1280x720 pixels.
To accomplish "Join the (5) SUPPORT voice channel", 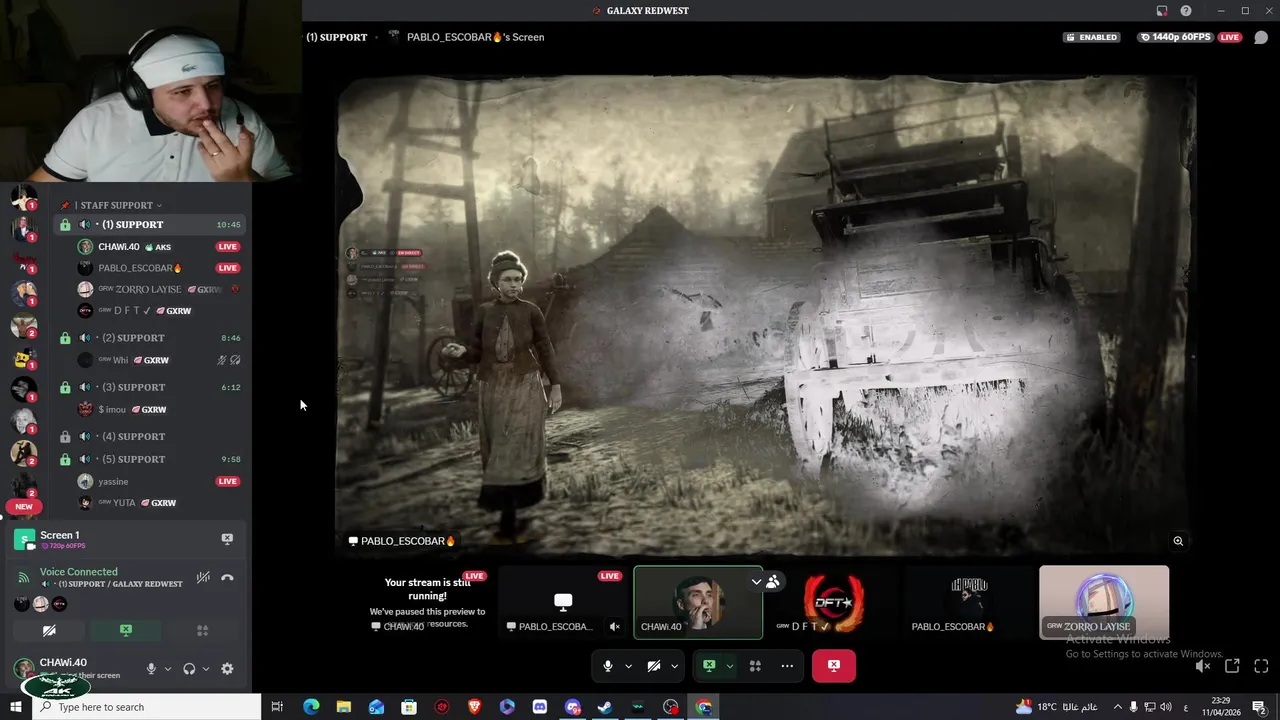I will (150, 459).
